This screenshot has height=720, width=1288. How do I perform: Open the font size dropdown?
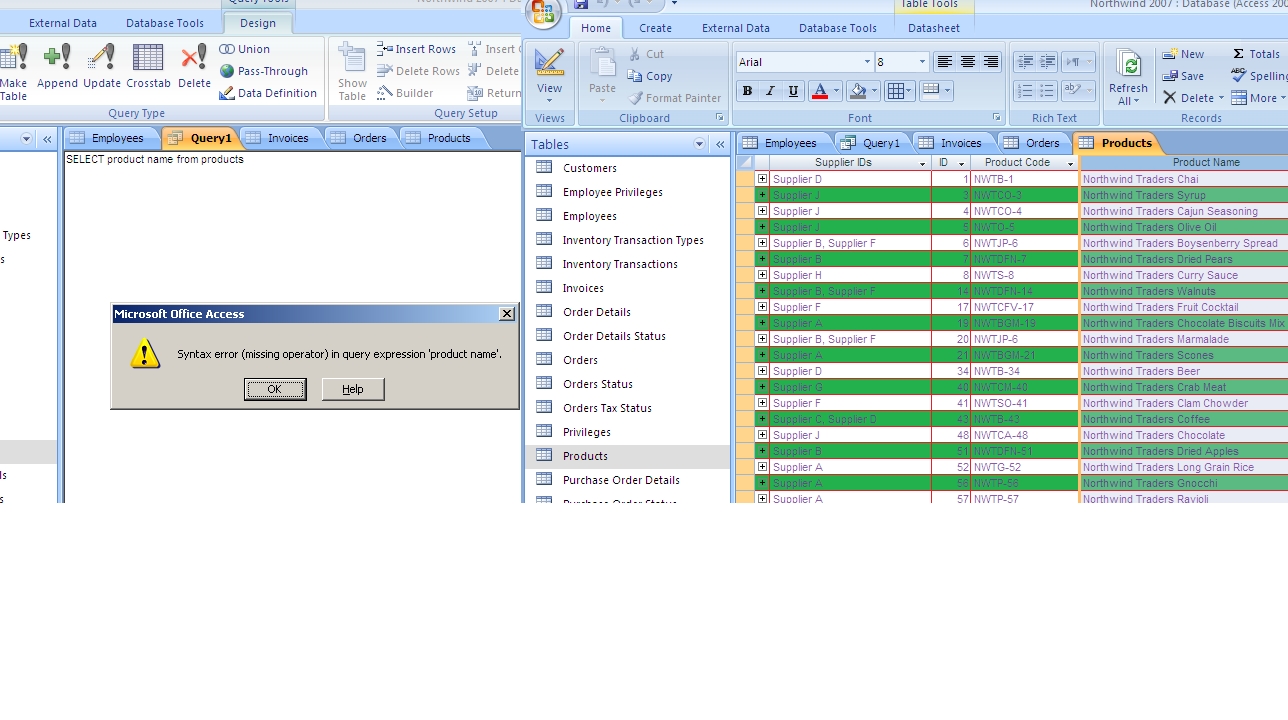pos(922,62)
